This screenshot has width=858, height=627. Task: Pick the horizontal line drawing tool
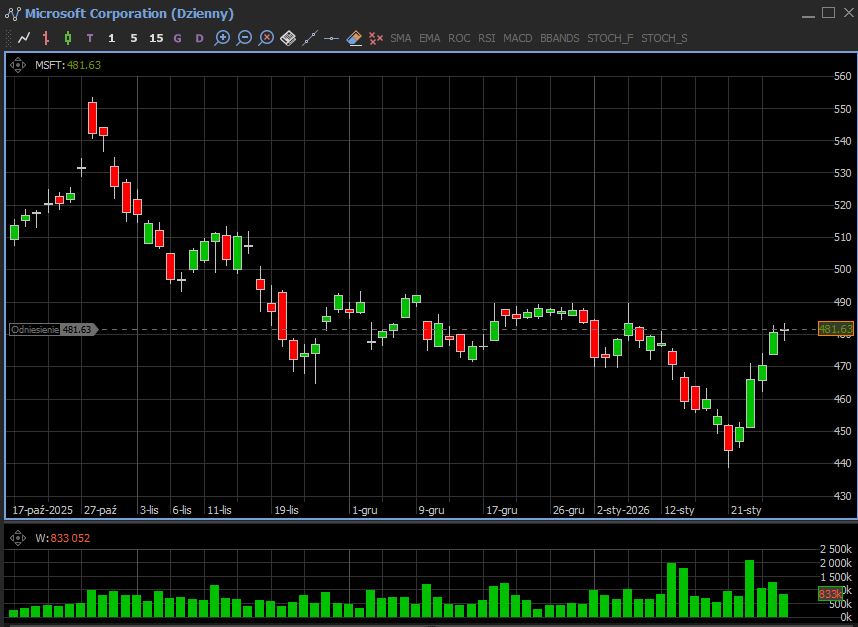point(332,38)
